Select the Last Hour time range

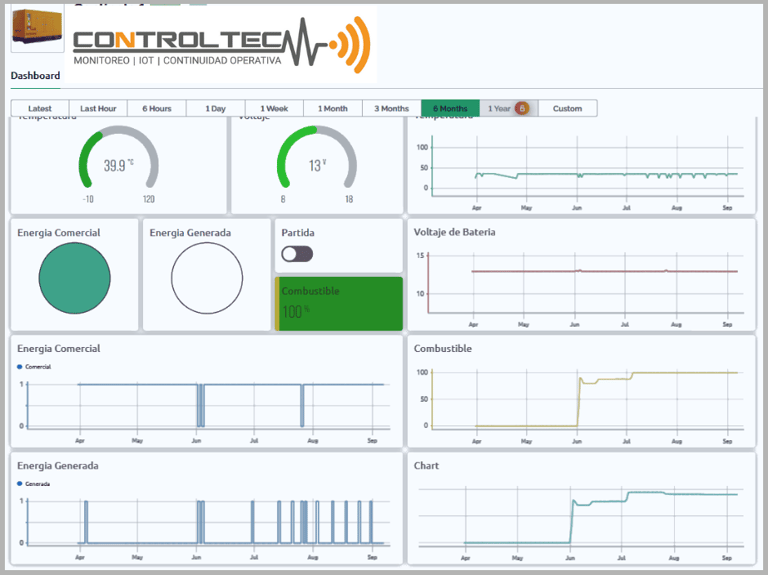pyautogui.click(x=98, y=108)
